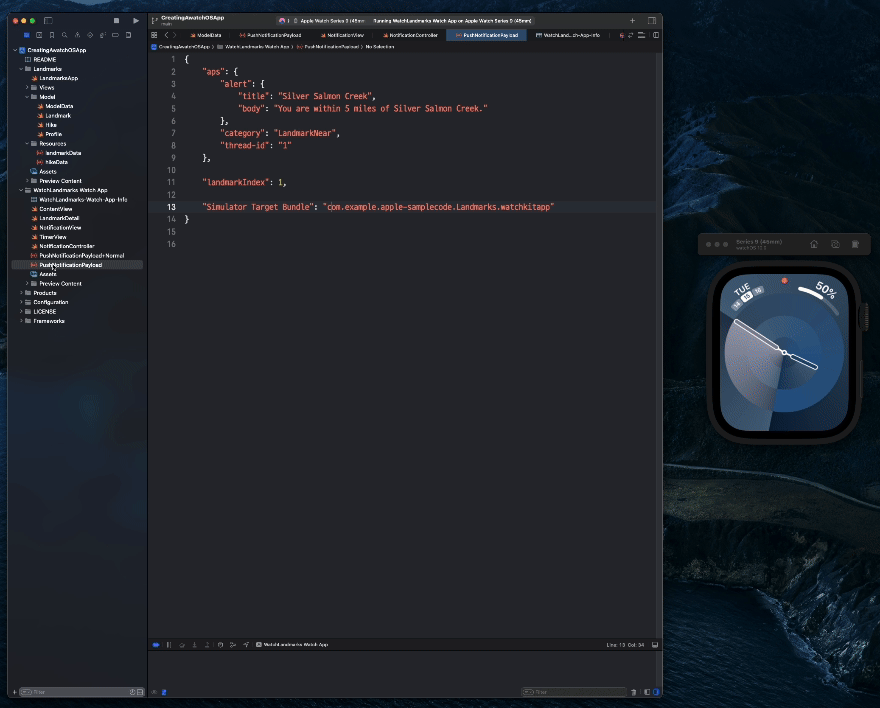Toggle the variables view pane icon
Viewport: 880px width, 708px height.
click(647, 692)
